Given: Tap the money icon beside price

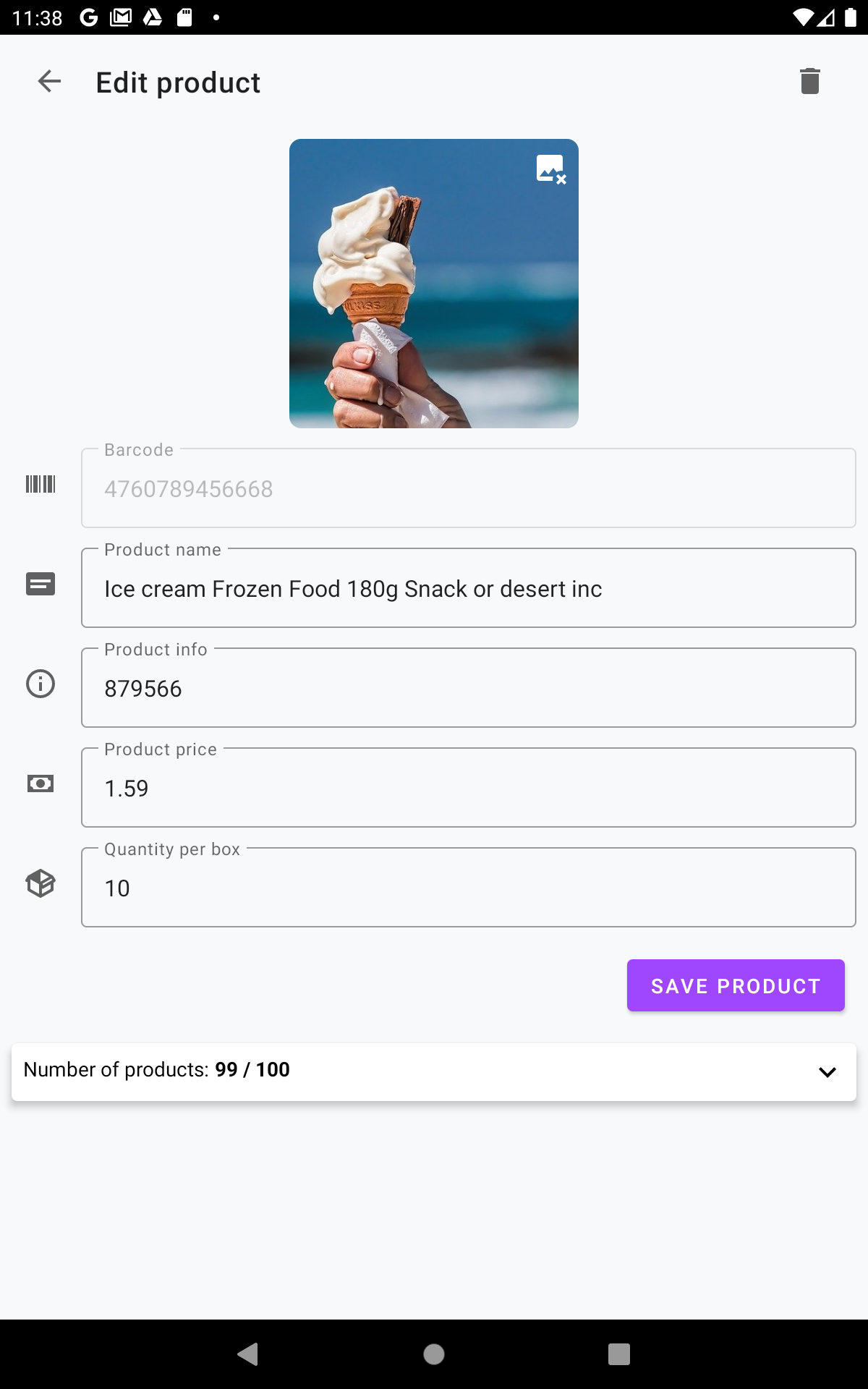Looking at the screenshot, I should (41, 783).
